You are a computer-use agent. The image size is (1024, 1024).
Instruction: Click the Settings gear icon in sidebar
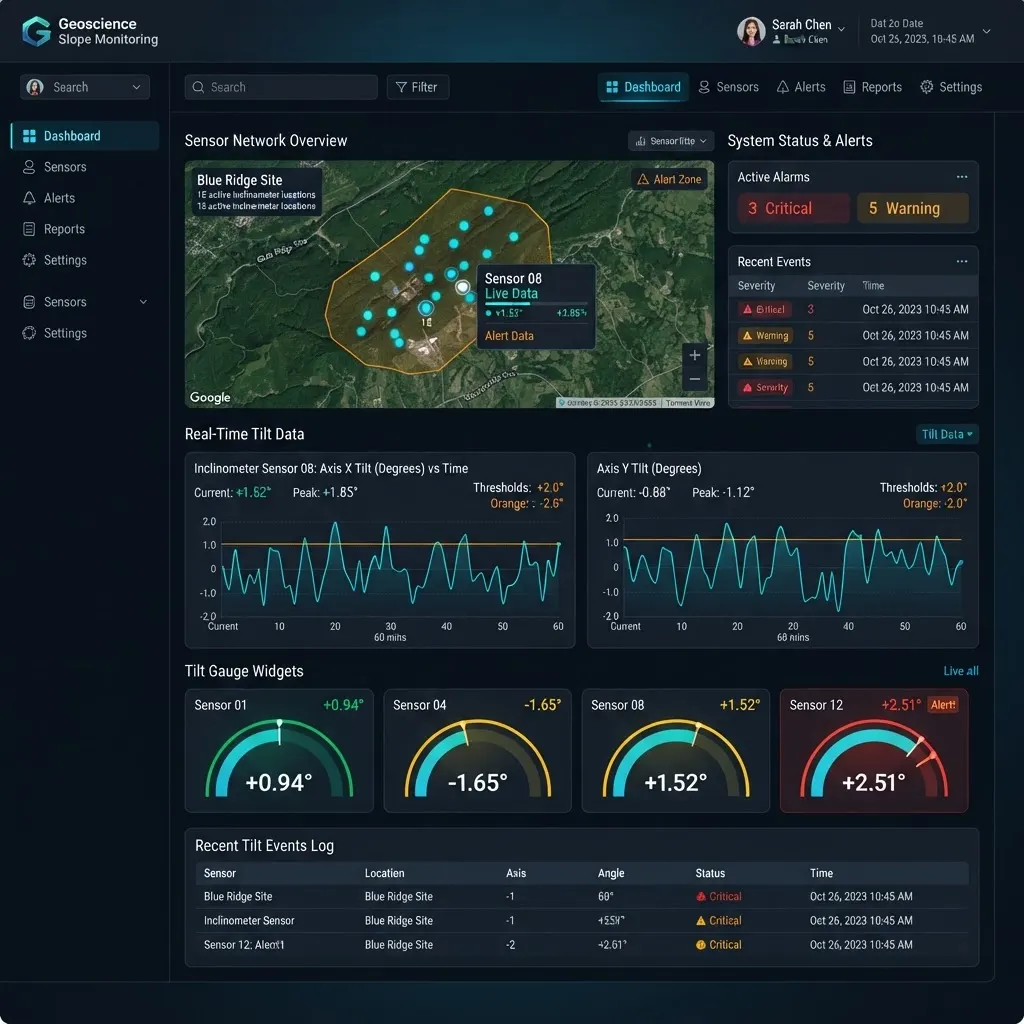pyautogui.click(x=29, y=260)
